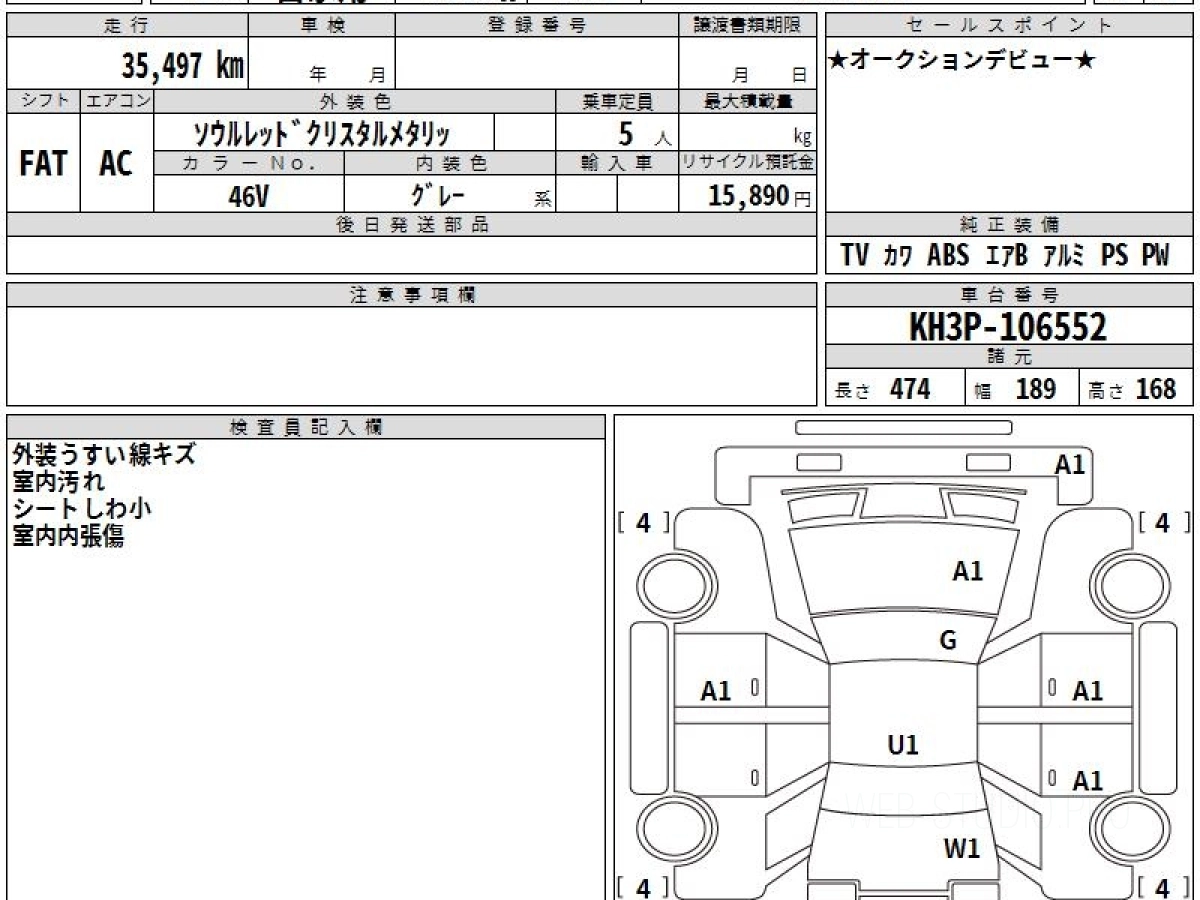The height and width of the screenshot is (900, 1200).
Task: Click the エアコン header cell
Action: pyautogui.click(x=117, y=101)
